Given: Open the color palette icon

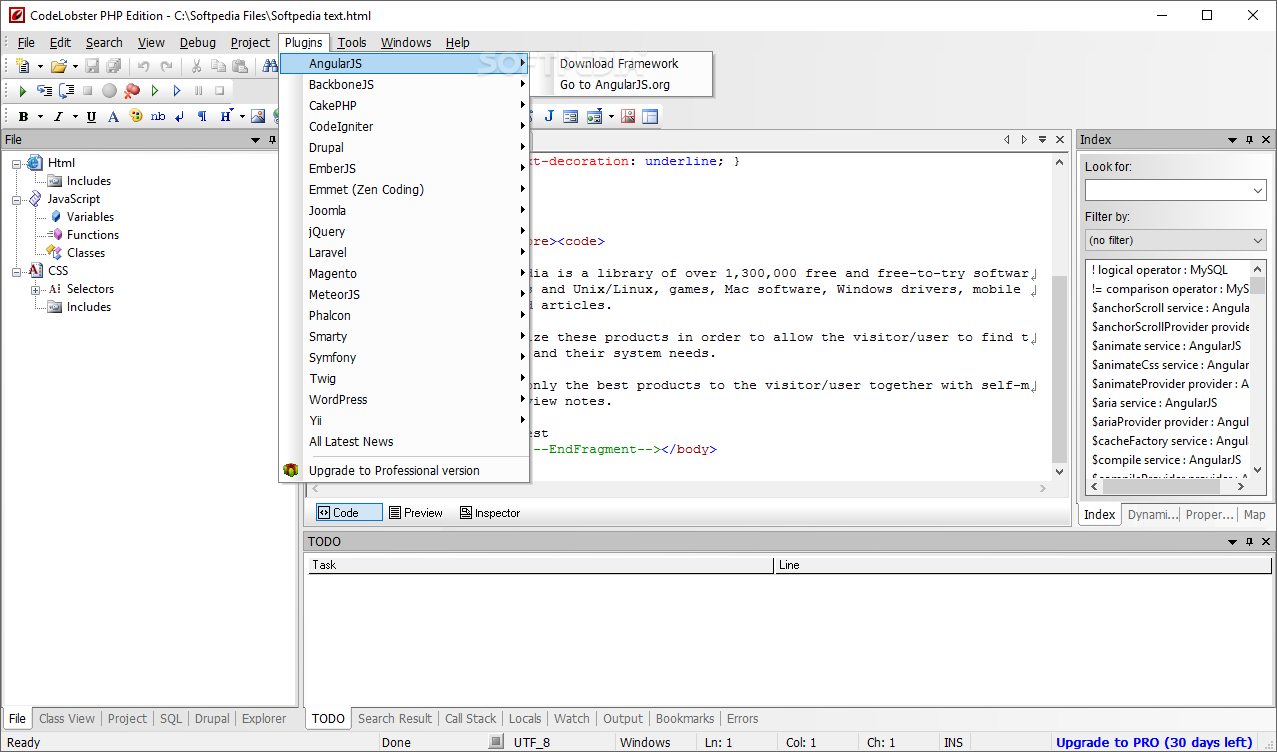Looking at the screenshot, I should 135,117.
